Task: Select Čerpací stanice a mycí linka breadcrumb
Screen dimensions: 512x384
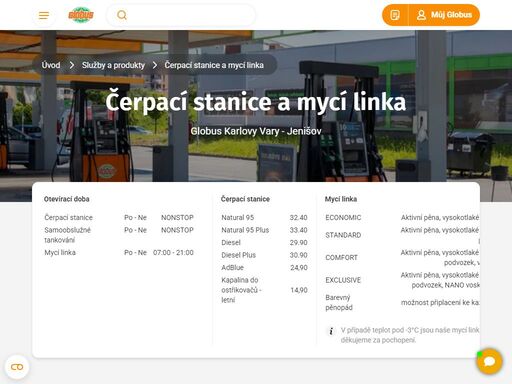Action: pos(214,65)
